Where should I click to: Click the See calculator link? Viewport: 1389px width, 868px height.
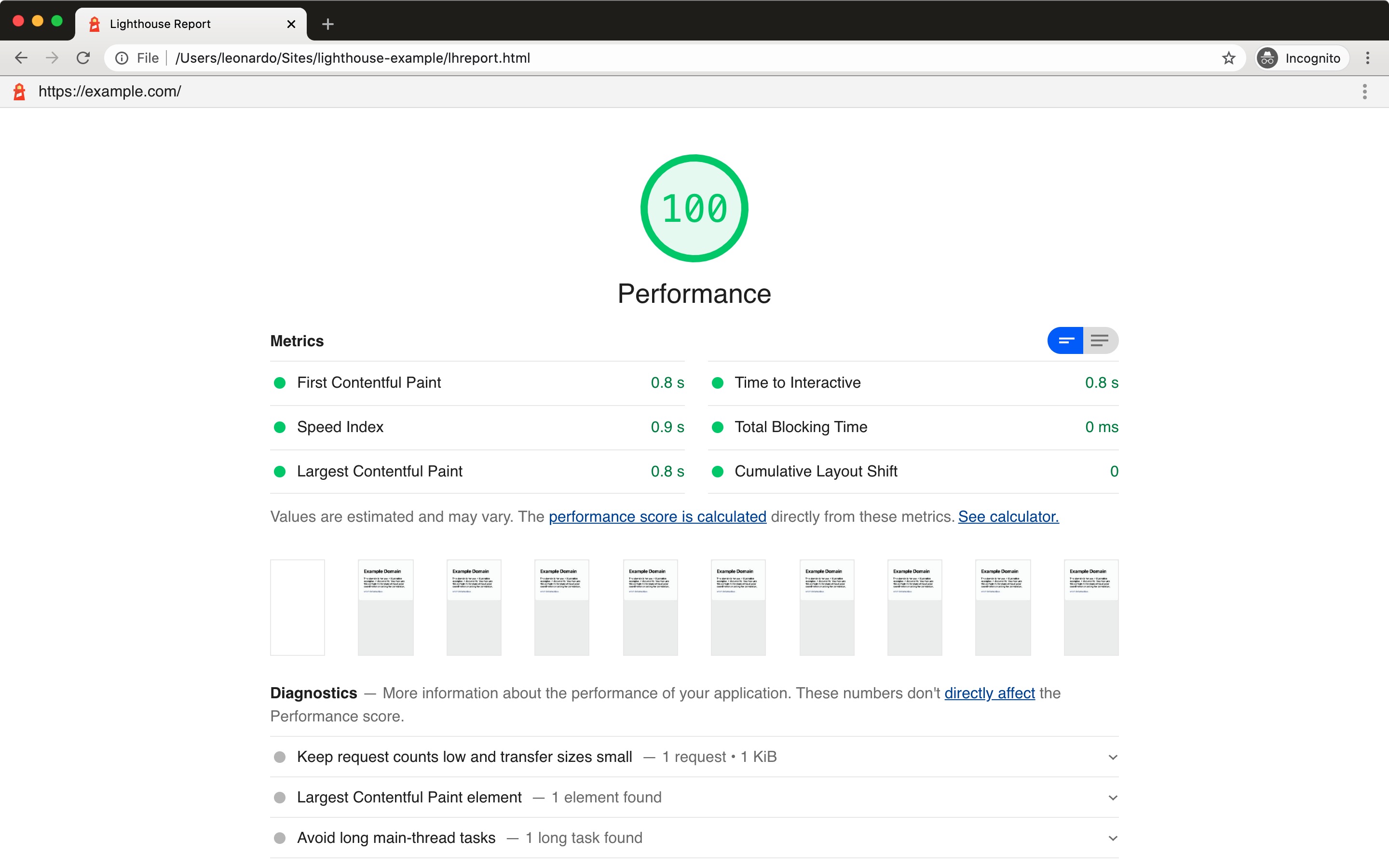pyautogui.click(x=1008, y=516)
